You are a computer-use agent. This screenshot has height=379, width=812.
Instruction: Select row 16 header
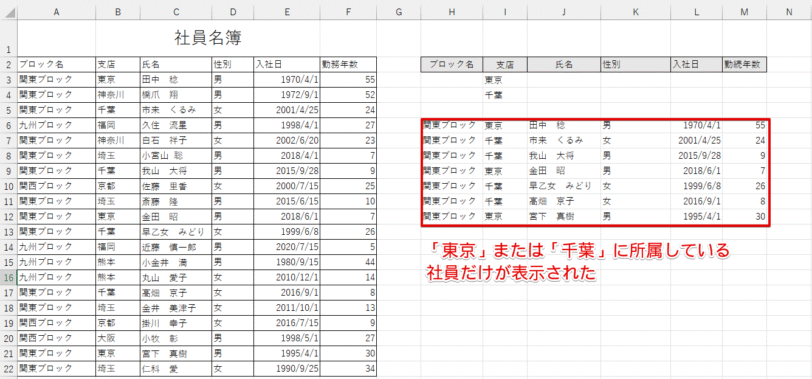click(8, 277)
